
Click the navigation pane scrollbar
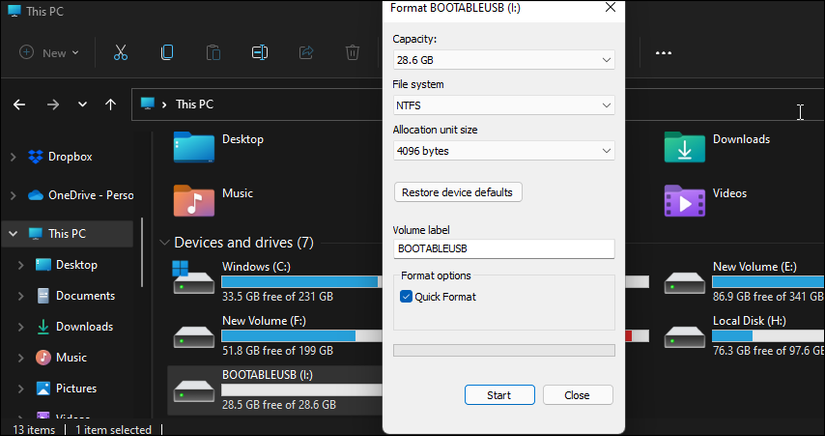pos(142,252)
